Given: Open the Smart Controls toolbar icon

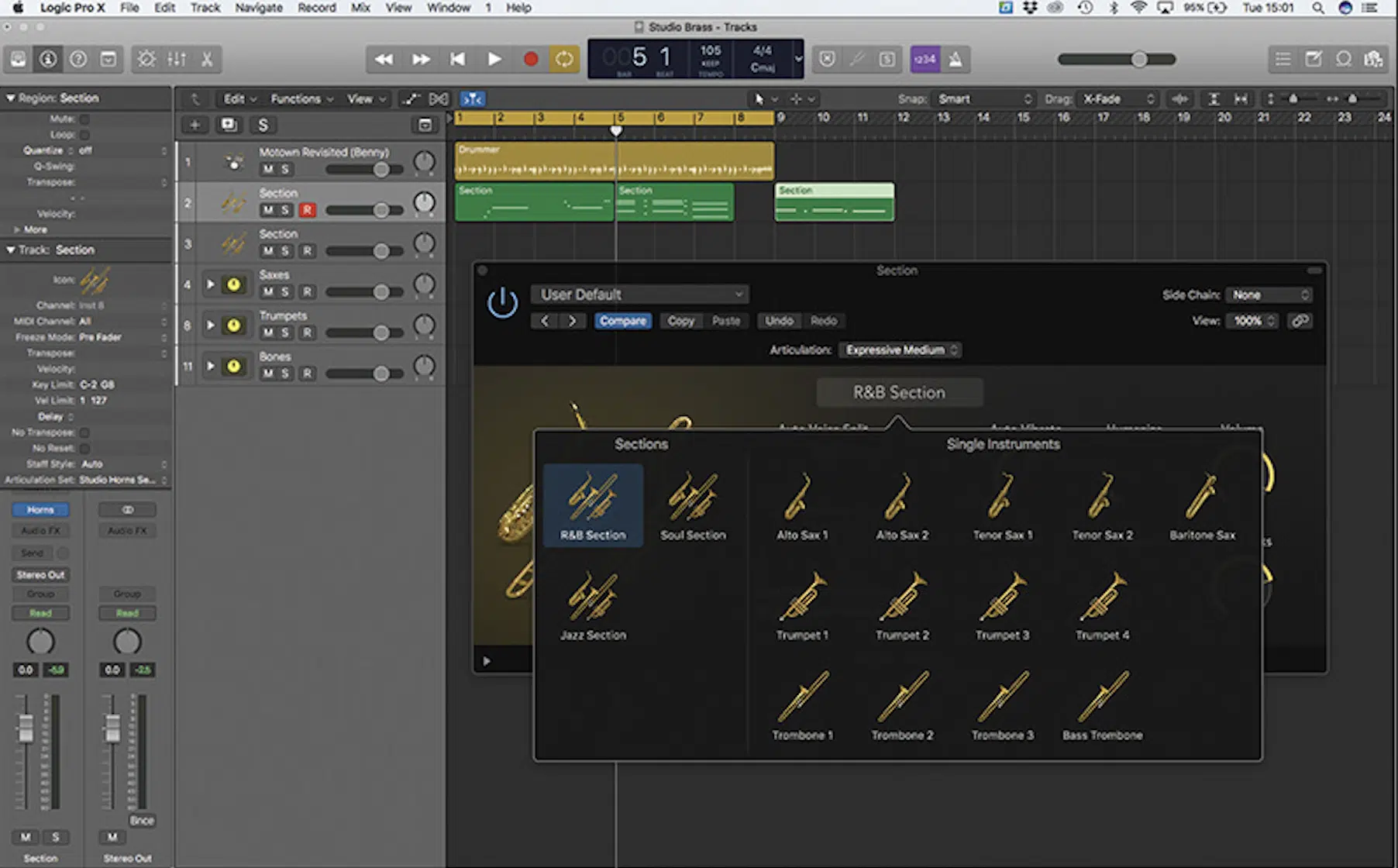Looking at the screenshot, I should pos(146,59).
